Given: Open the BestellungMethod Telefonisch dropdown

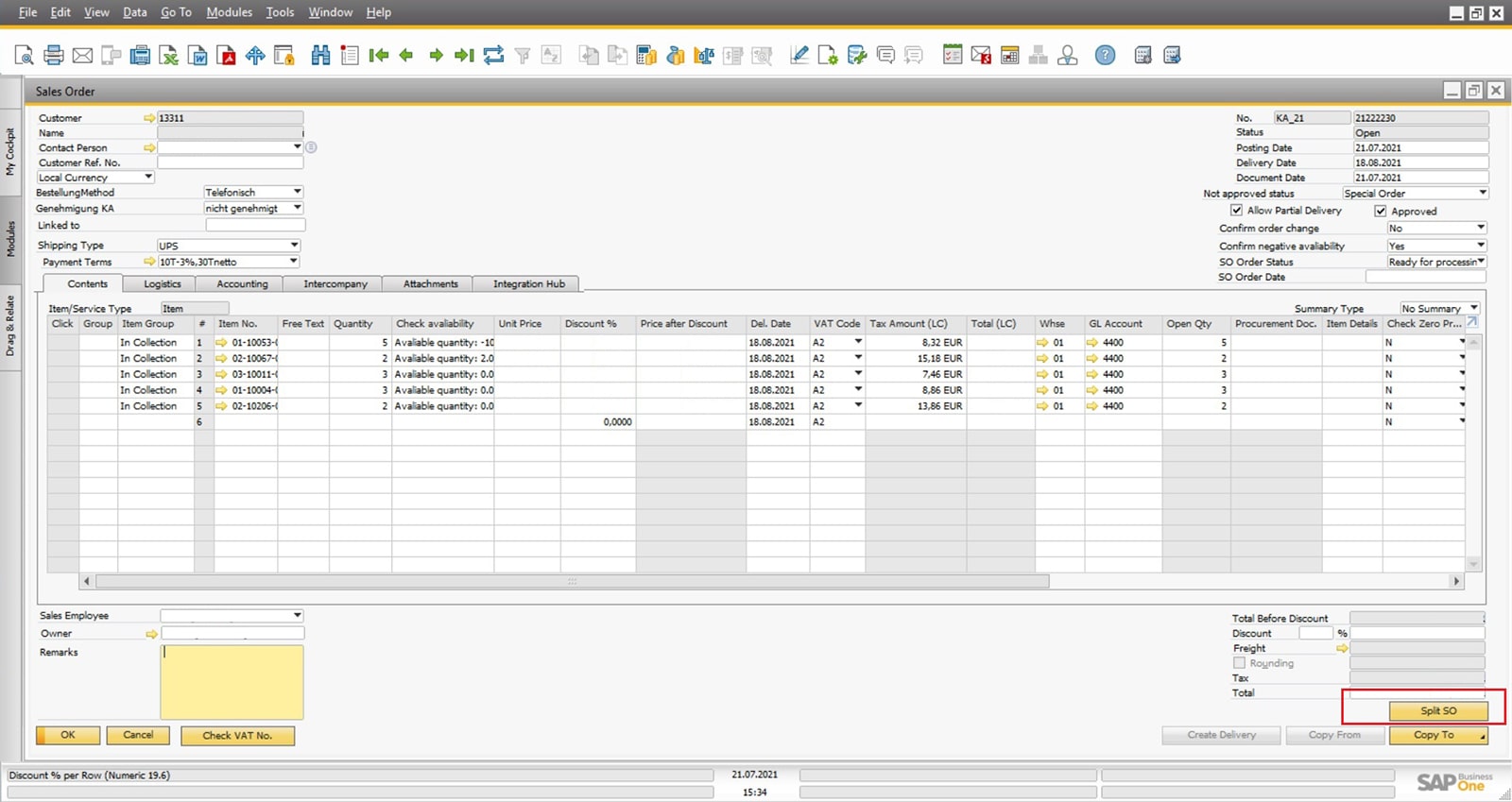Looking at the screenshot, I should 297,192.
